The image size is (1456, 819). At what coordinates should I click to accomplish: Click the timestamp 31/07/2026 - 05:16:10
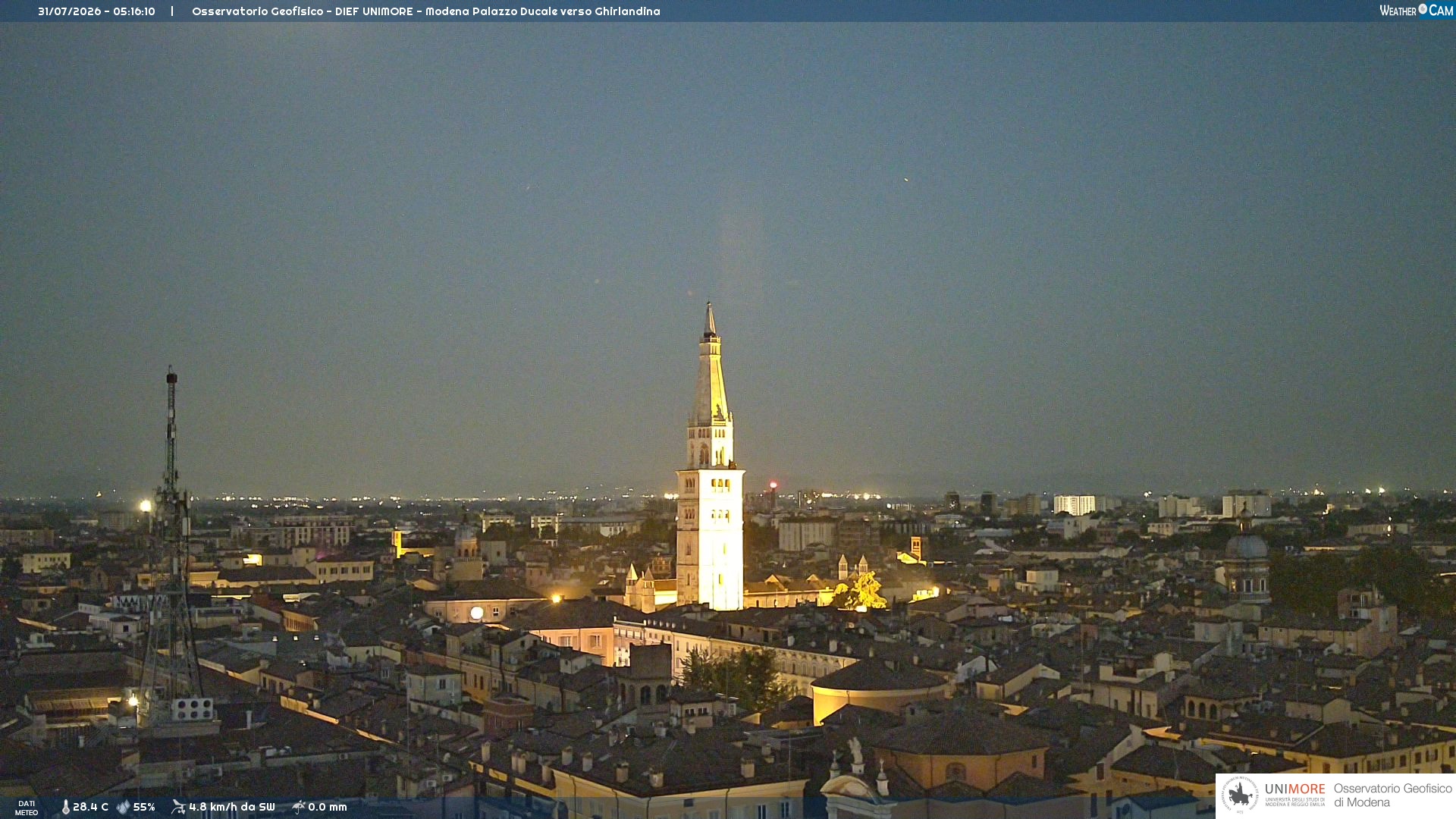tap(96, 11)
